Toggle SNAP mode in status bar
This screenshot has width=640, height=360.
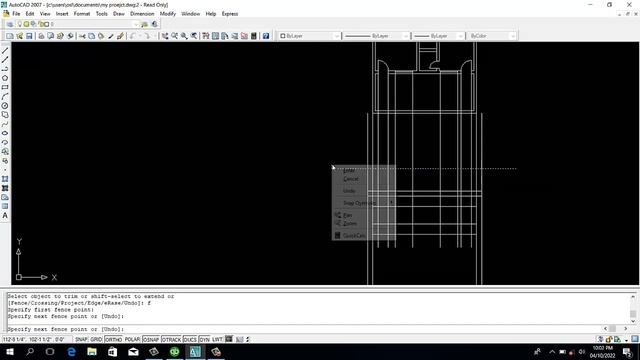click(x=81, y=339)
